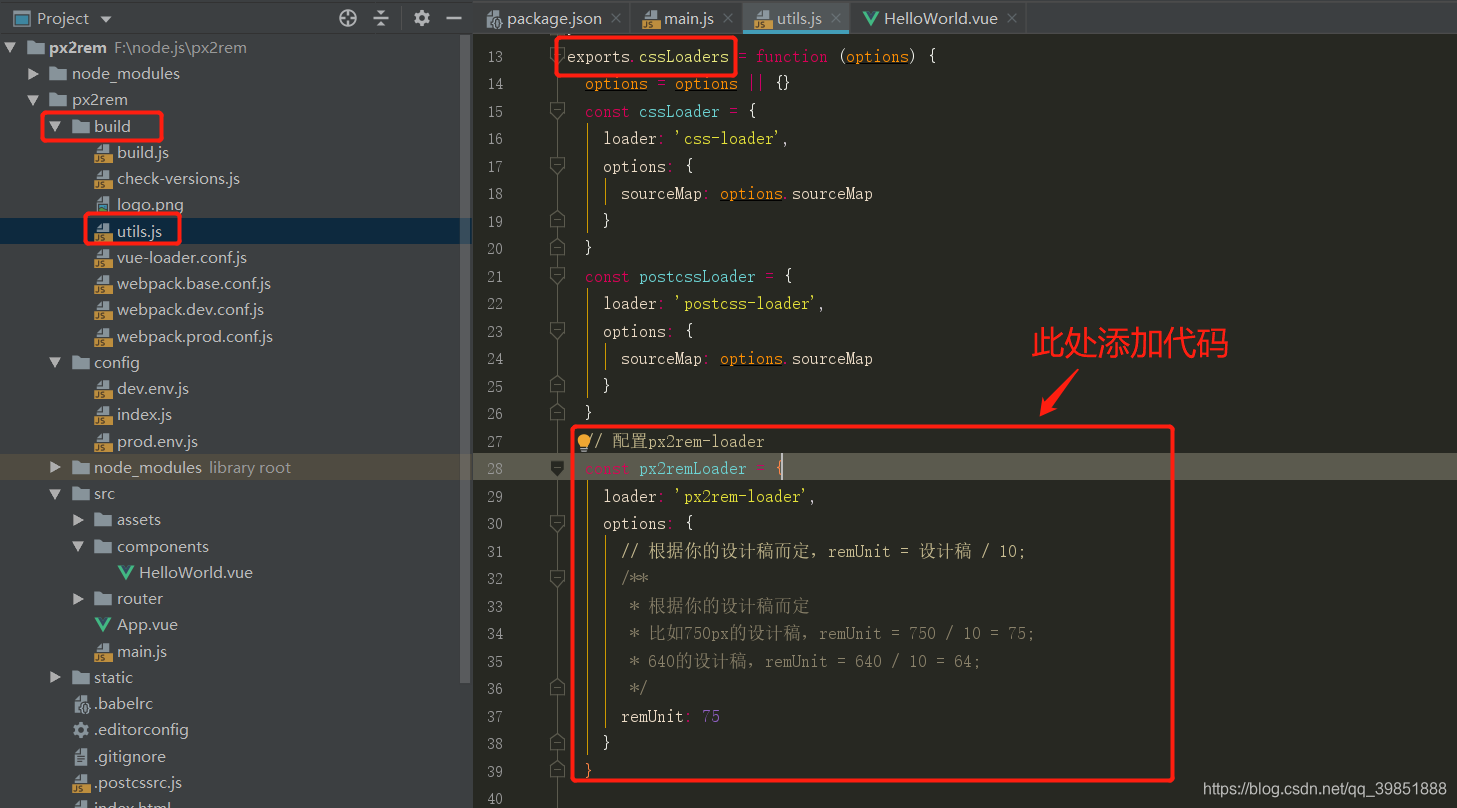Fold the comment block at line 32
The width and height of the screenshot is (1457, 808).
pyautogui.click(x=558, y=578)
